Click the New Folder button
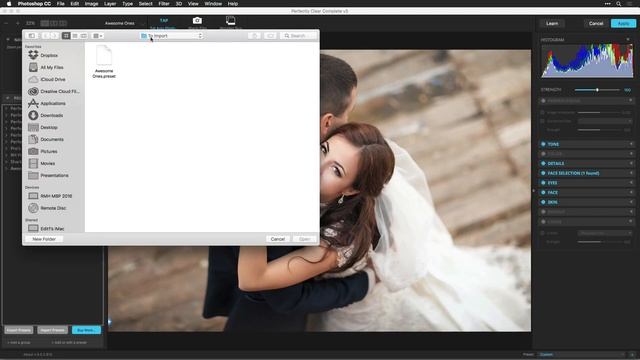Viewport: 640px width, 360px height. click(44, 239)
